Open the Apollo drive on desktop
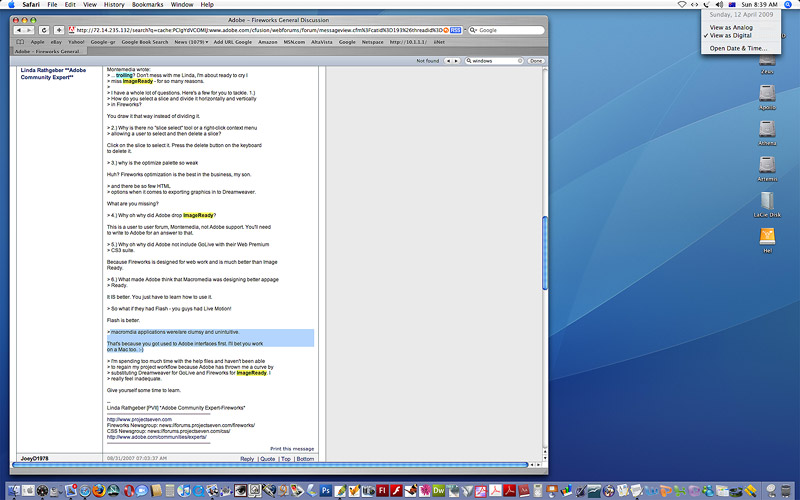 [x=767, y=96]
